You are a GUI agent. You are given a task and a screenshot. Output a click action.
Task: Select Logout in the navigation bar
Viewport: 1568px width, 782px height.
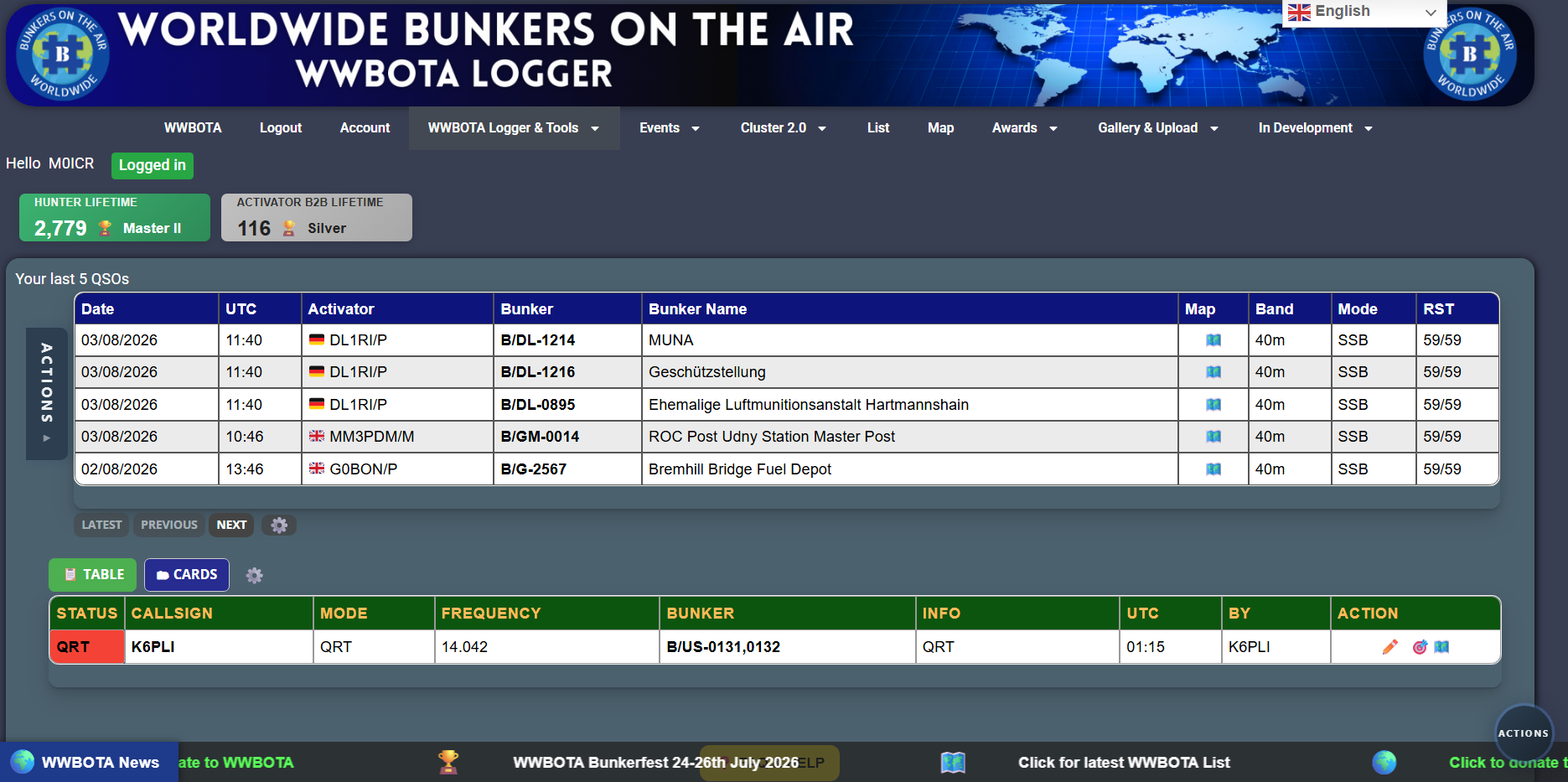click(281, 128)
